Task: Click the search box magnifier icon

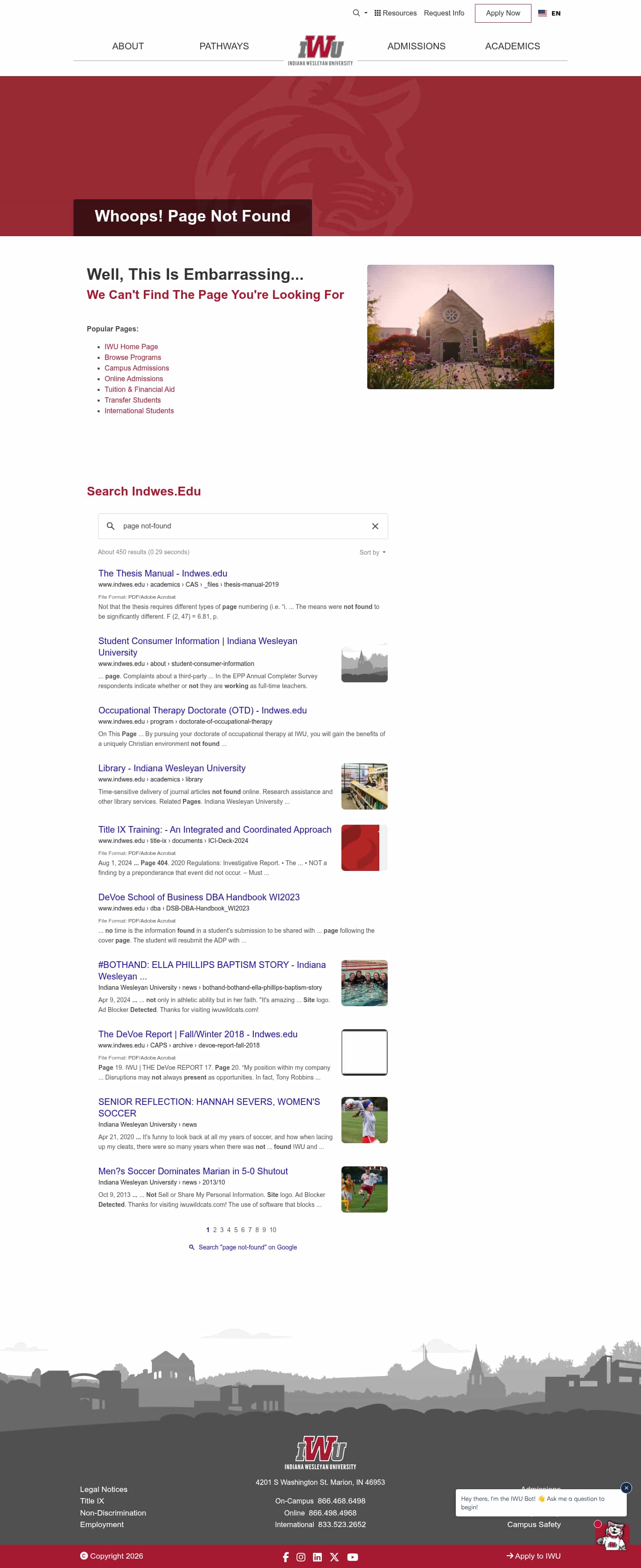Action: click(x=110, y=526)
